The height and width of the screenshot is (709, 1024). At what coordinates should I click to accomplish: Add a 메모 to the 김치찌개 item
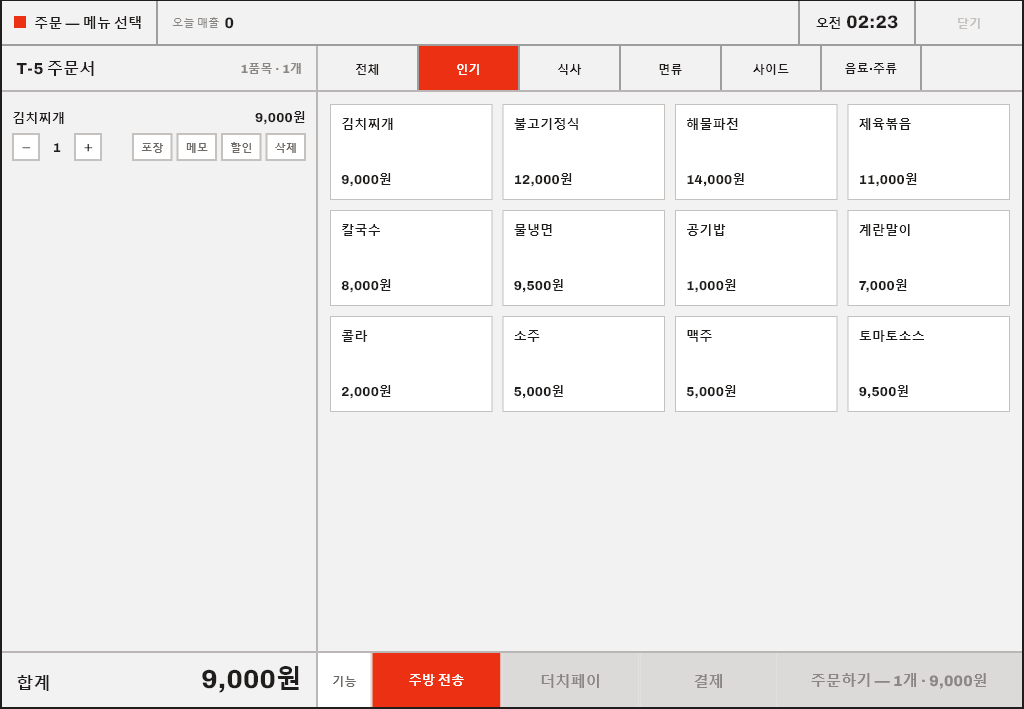coord(197,147)
